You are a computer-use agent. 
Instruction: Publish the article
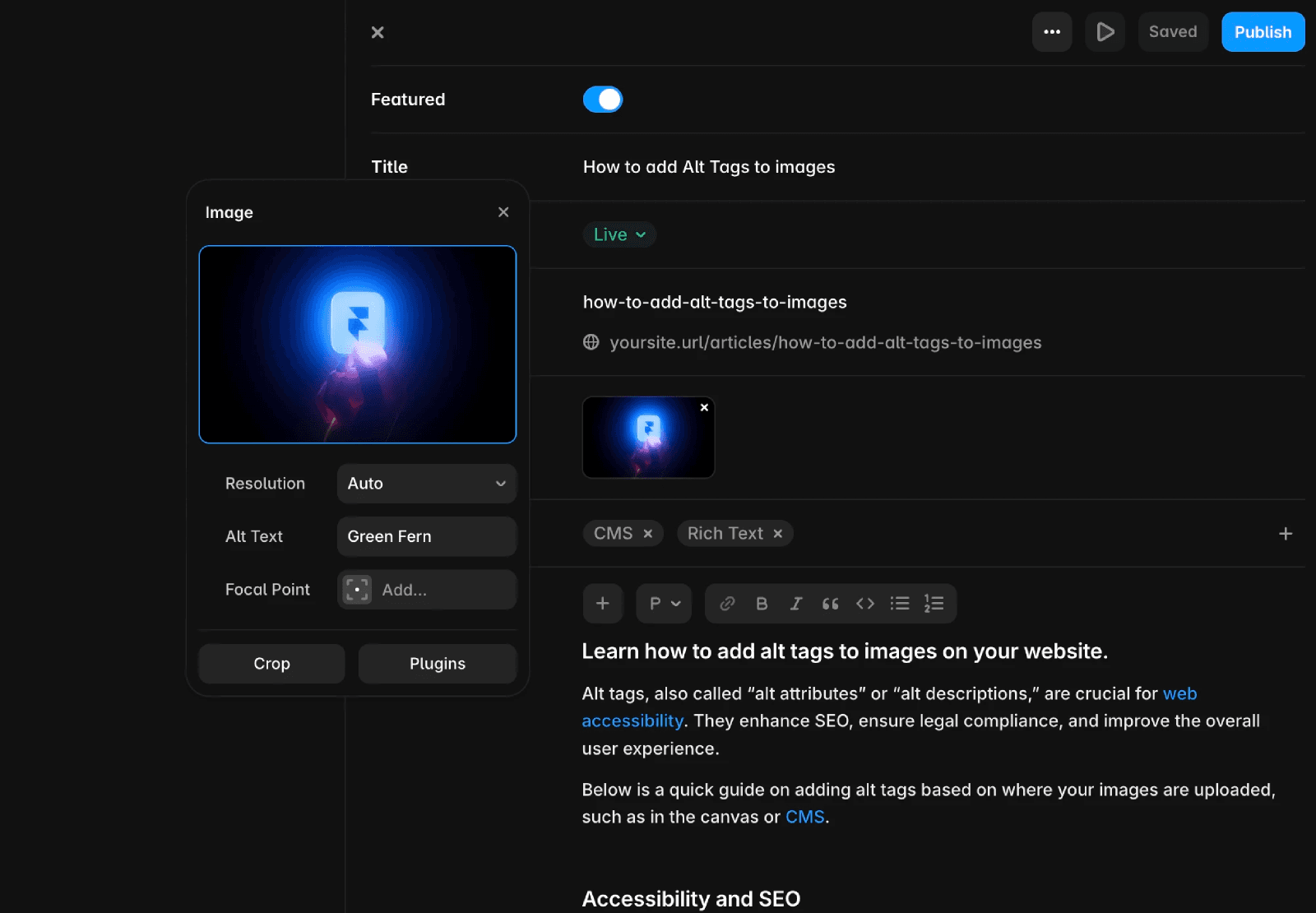(x=1263, y=32)
